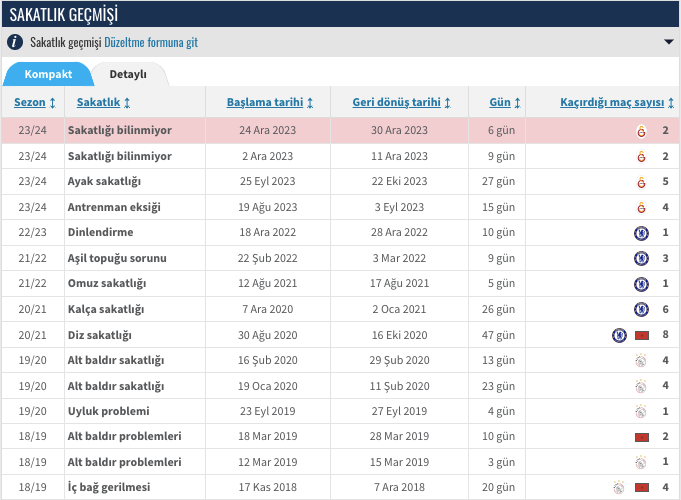Click Galatasaray logo in 2 Ara 2023 row

point(641,156)
